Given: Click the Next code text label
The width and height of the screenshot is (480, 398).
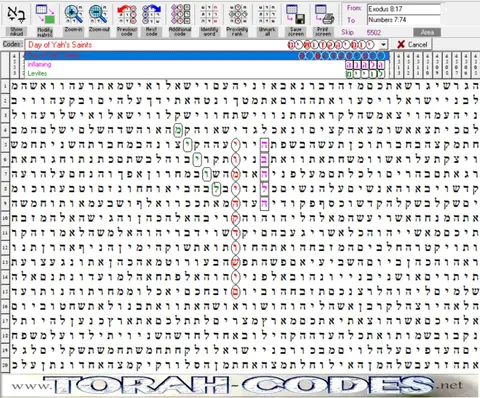Looking at the screenshot, I should (x=151, y=31).
